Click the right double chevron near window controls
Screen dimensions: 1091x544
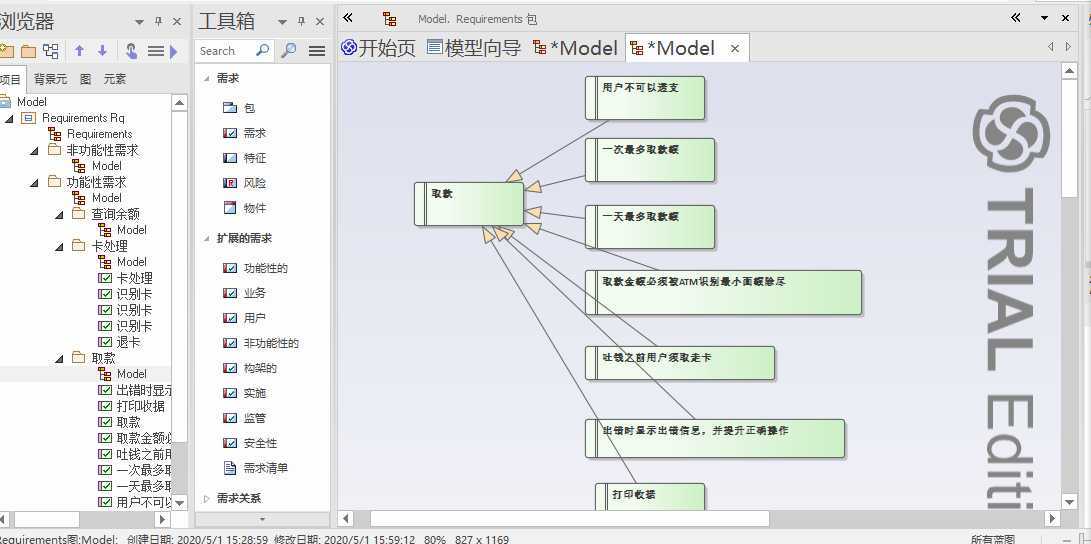click(x=1016, y=18)
